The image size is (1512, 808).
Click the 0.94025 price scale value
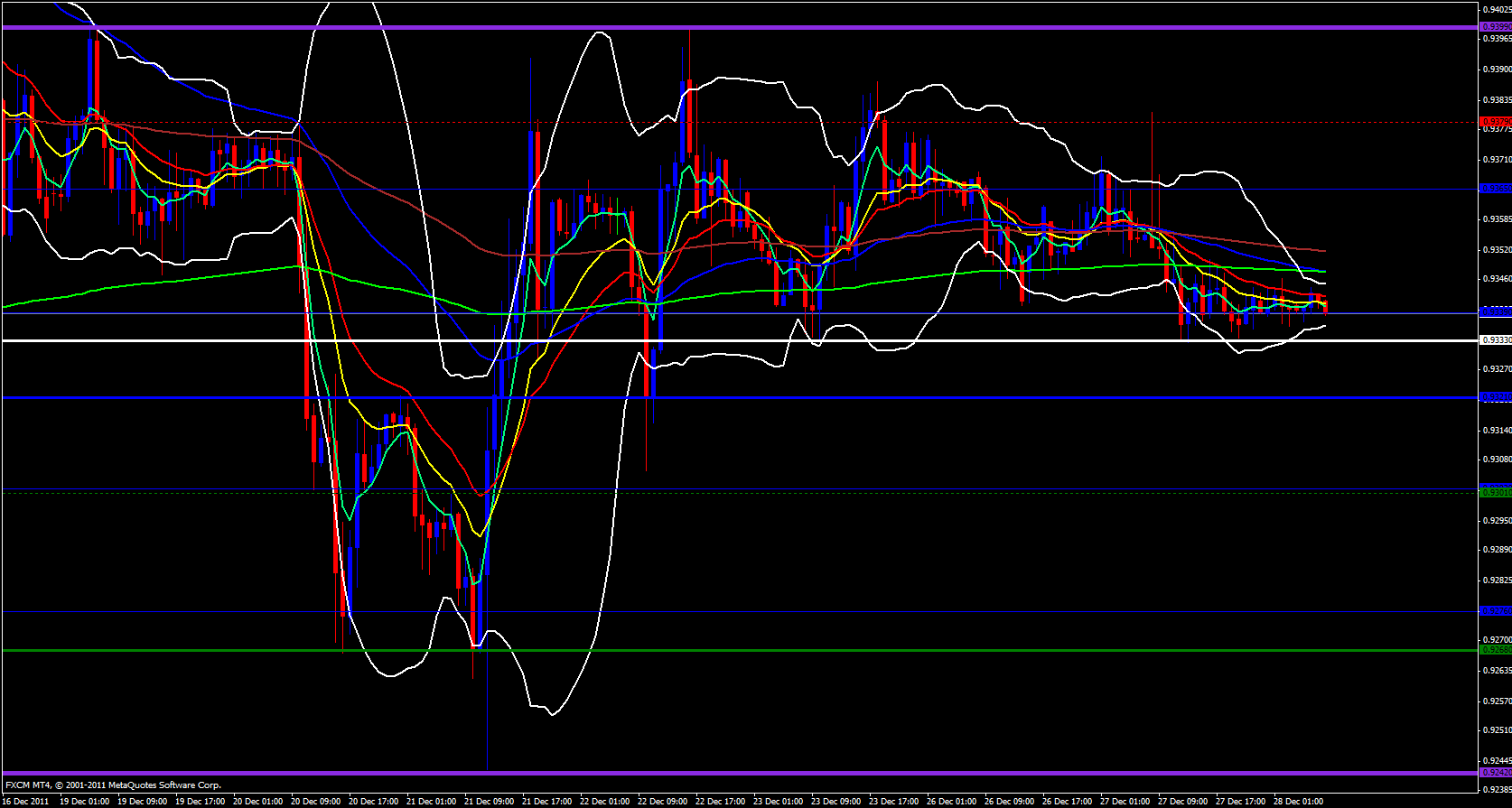coord(1497,9)
